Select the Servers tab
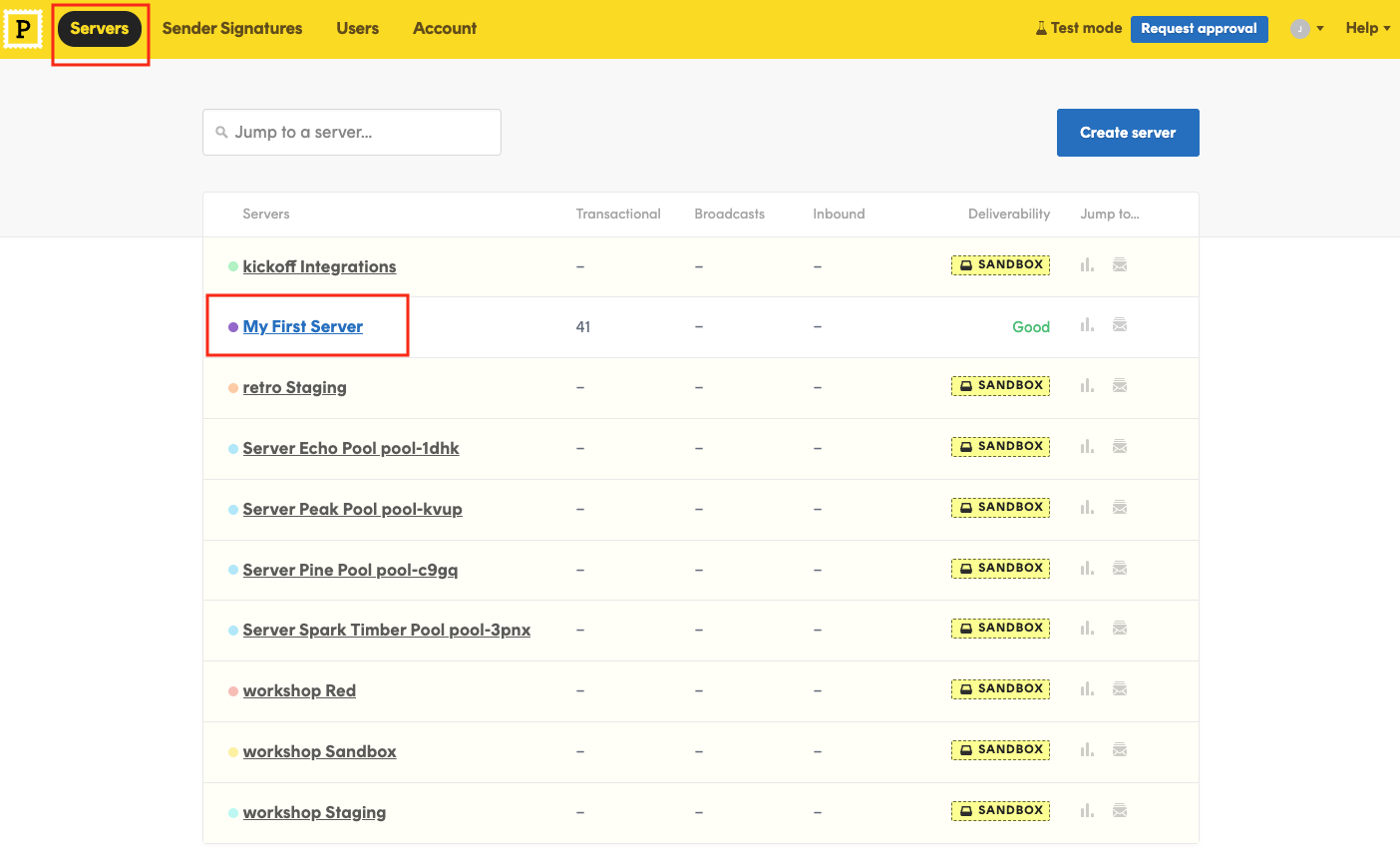Viewport: 1400px width, 866px height. click(100, 28)
